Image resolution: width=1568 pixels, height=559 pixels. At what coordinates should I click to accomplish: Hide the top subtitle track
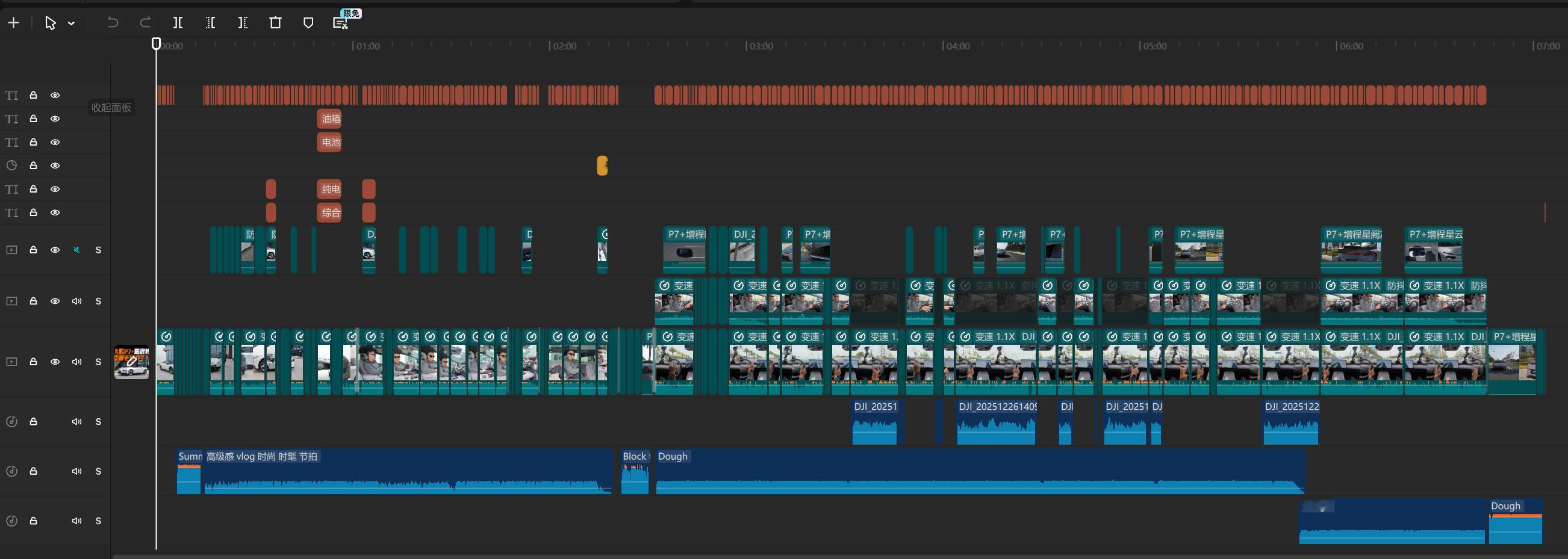pos(55,96)
